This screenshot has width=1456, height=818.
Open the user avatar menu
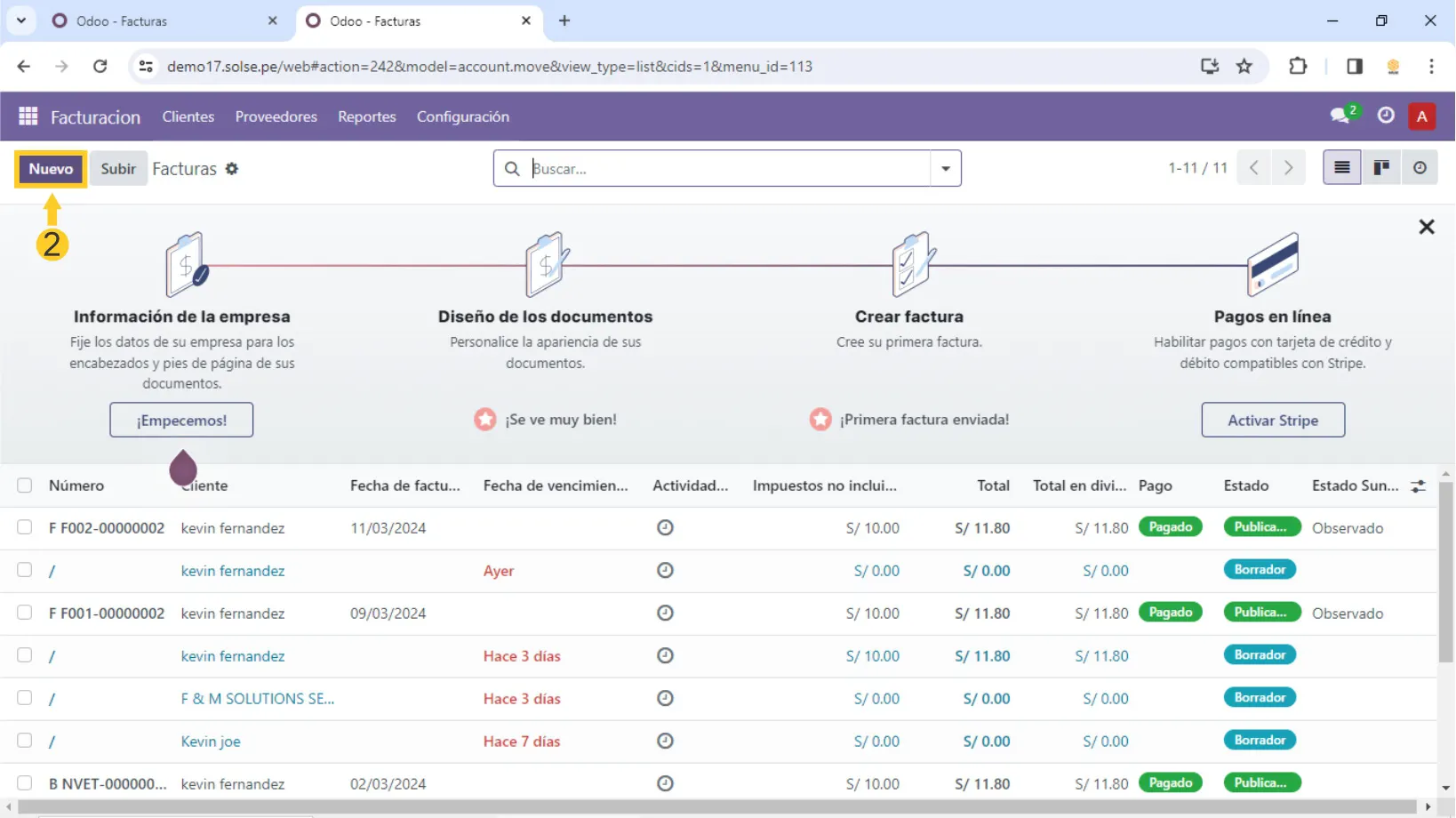point(1421,116)
